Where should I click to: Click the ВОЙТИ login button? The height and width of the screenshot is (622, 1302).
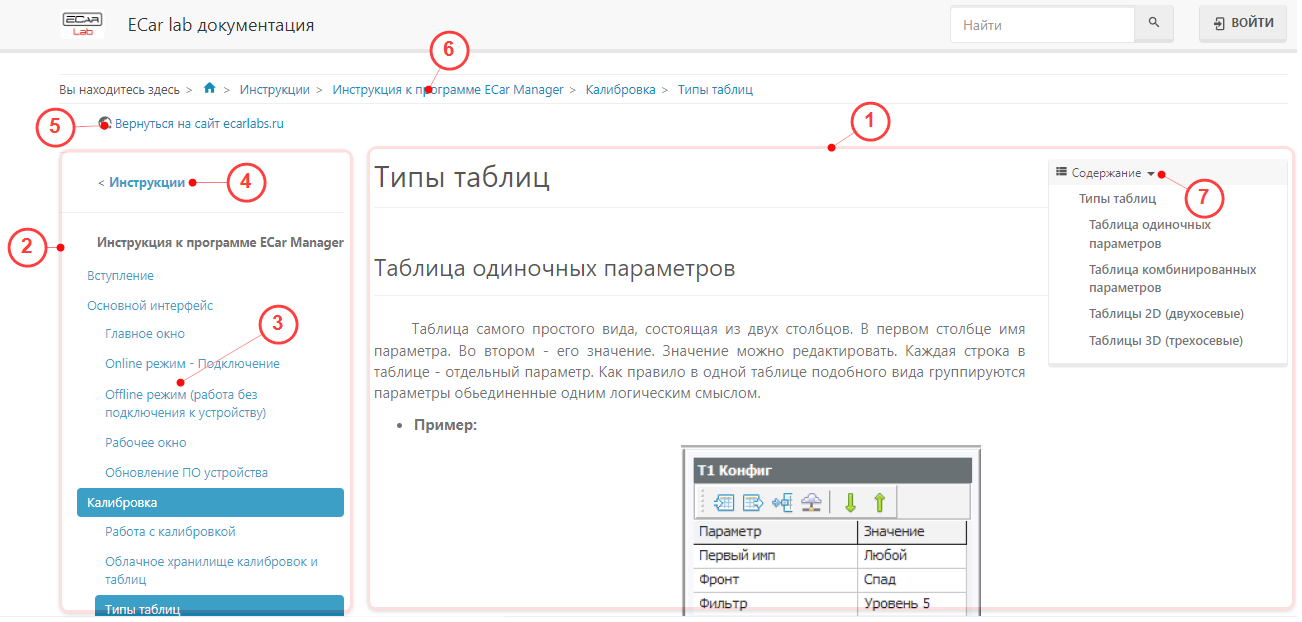click(1243, 23)
